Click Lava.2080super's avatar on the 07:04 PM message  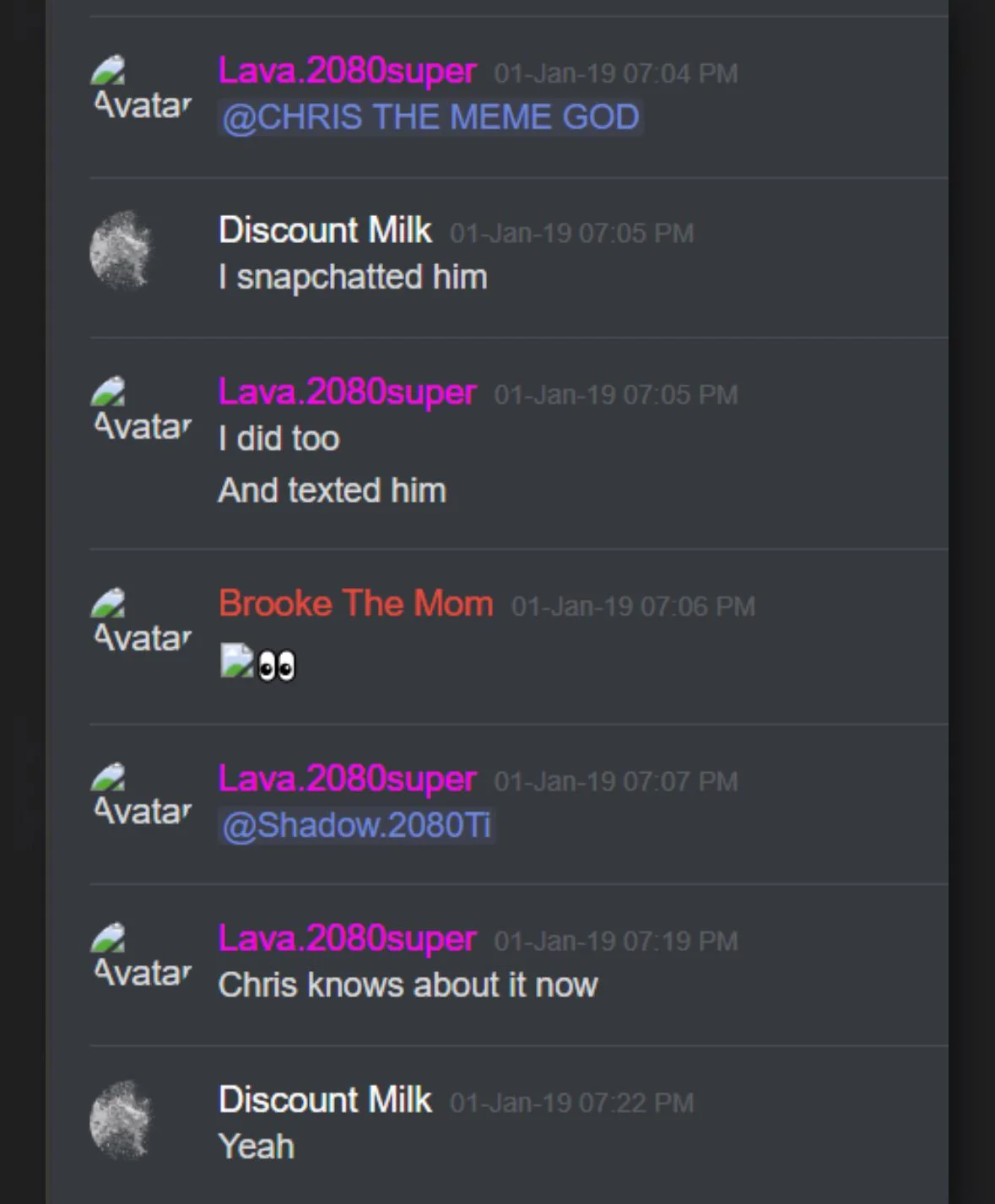click(140, 88)
